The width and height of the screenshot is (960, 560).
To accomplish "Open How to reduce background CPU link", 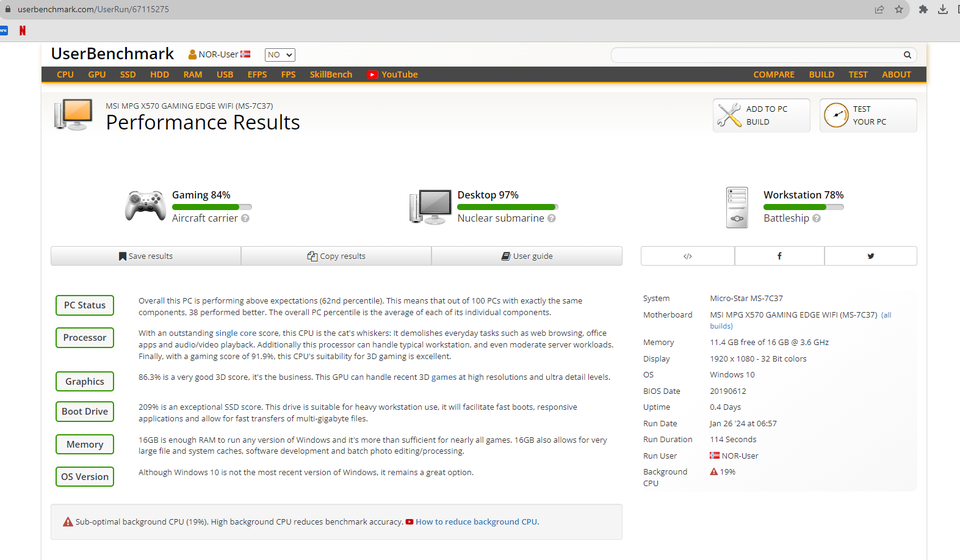I will (478, 522).
